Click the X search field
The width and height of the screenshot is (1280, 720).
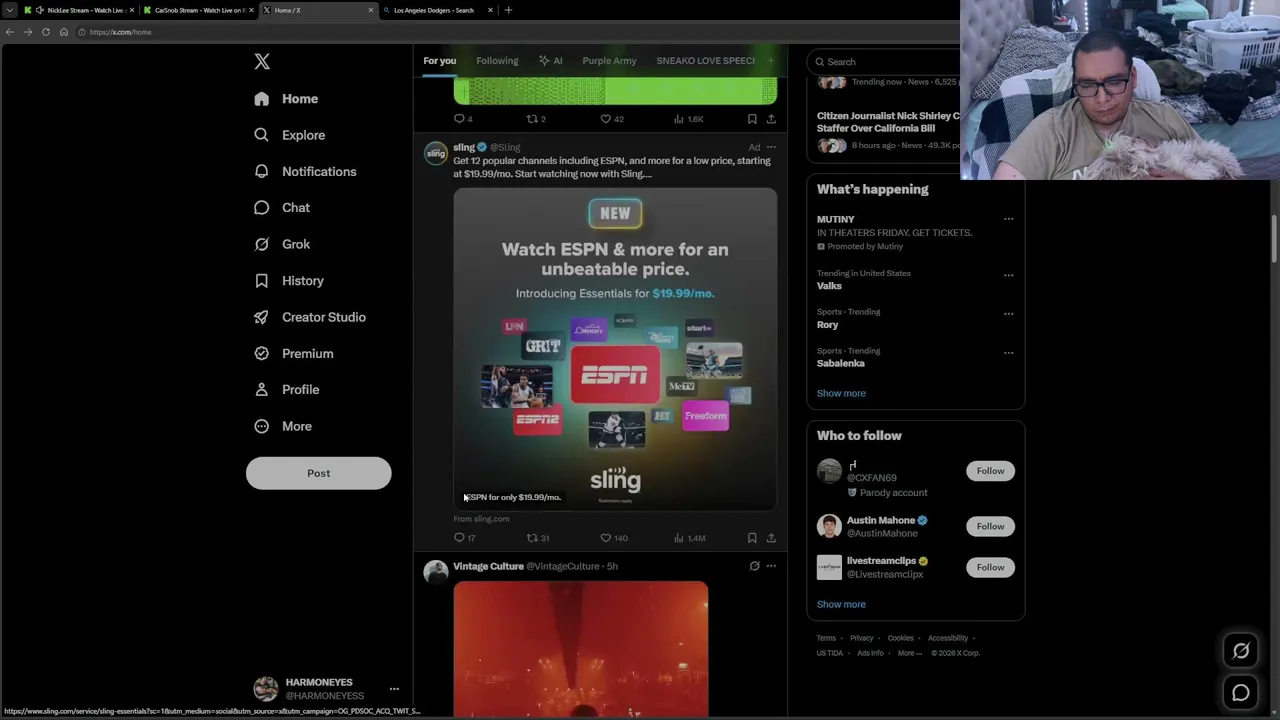click(885, 62)
